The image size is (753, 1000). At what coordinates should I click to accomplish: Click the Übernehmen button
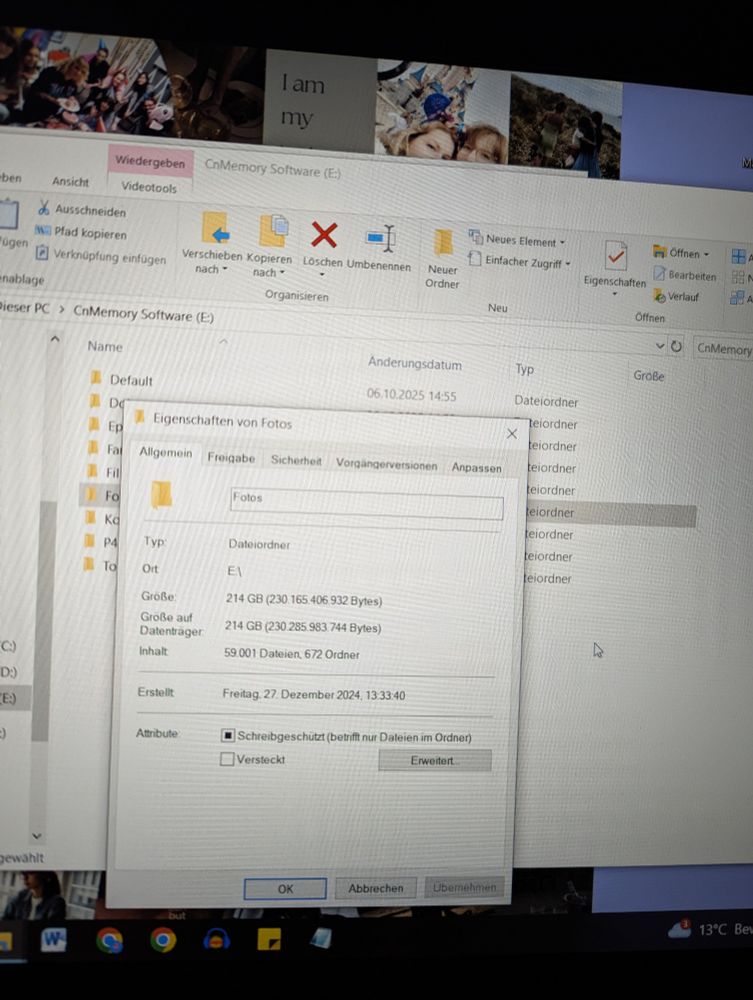pos(464,887)
